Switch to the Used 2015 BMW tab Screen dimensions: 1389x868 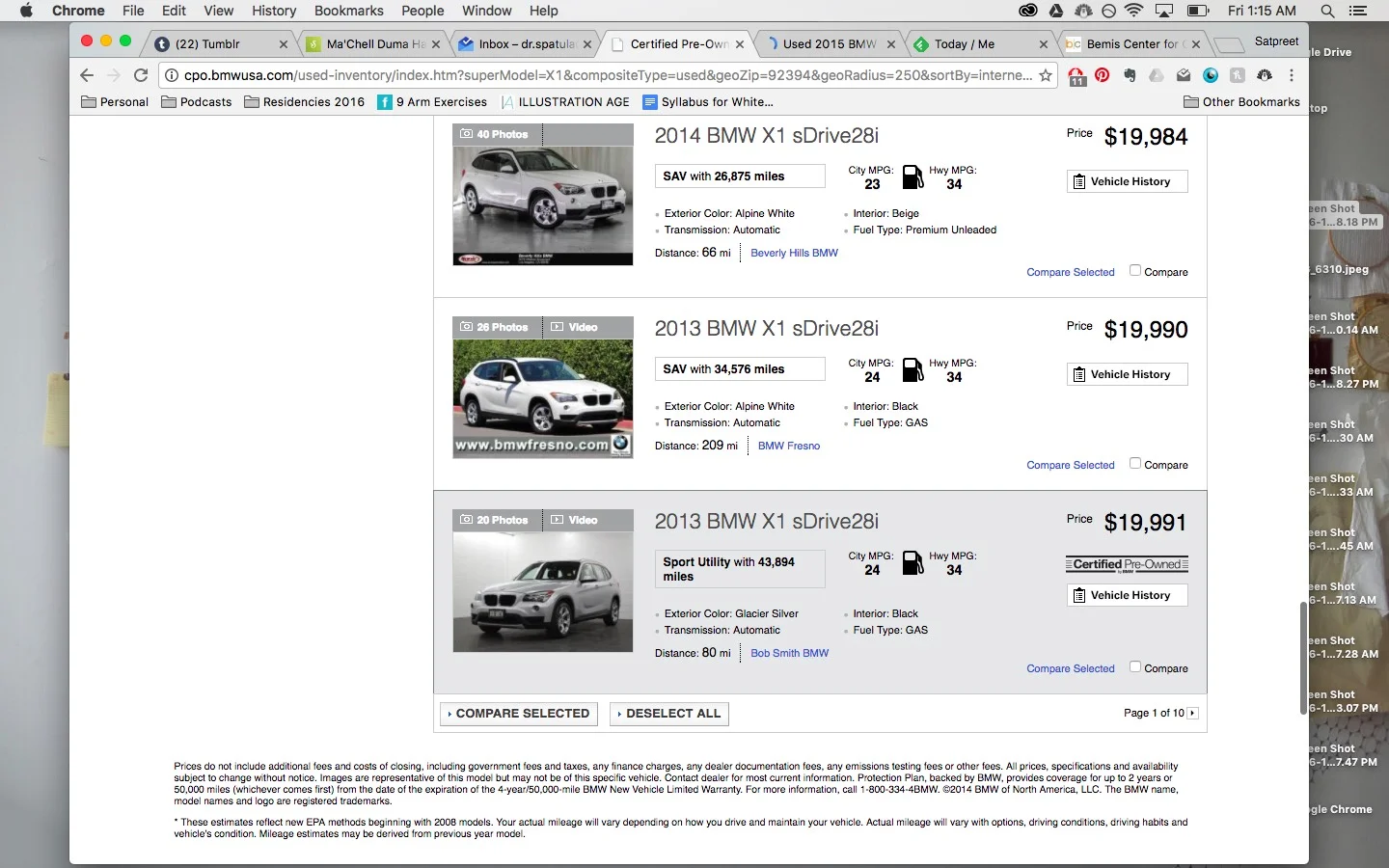(830, 43)
